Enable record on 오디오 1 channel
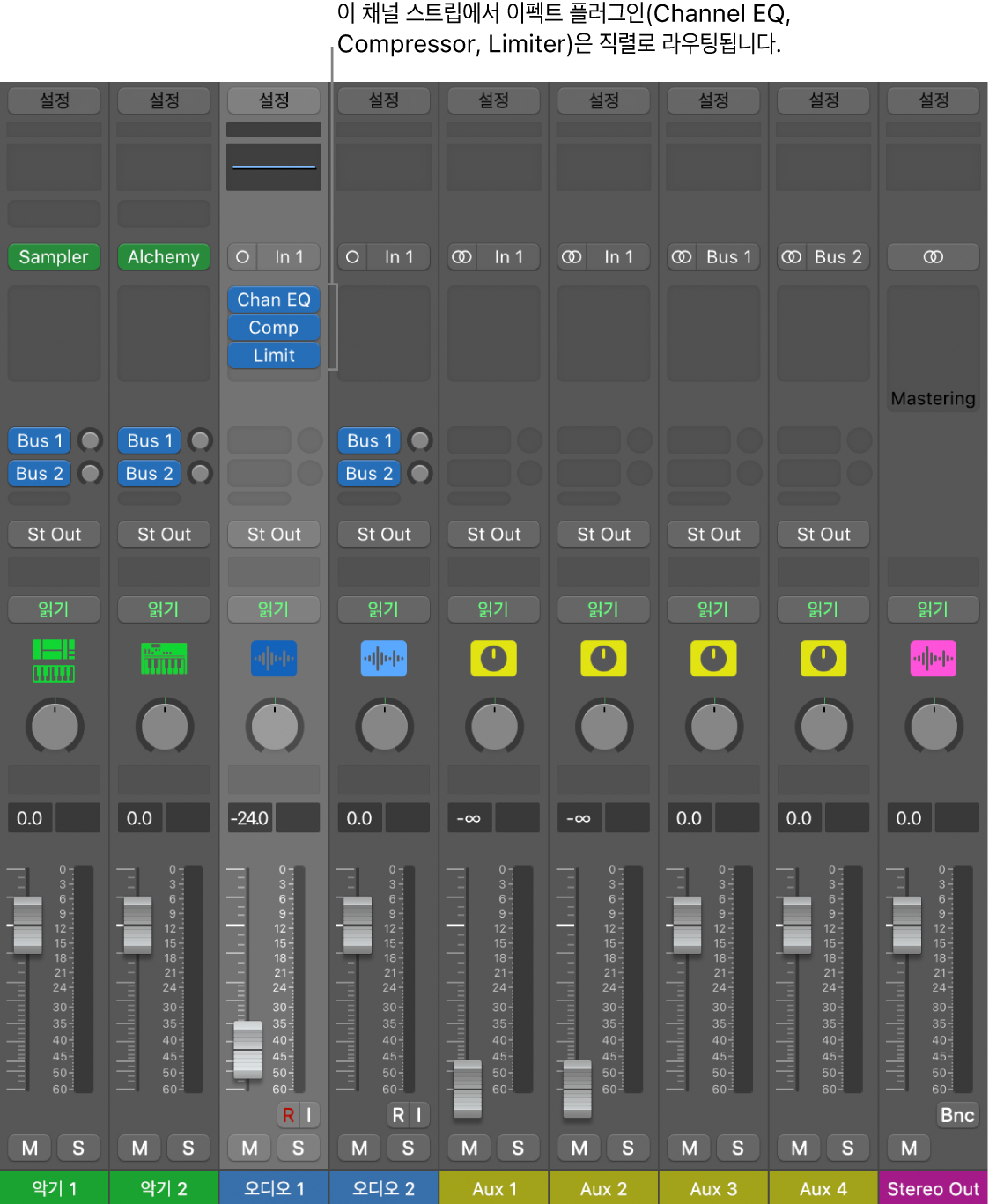Viewport: 989px width, 1204px height. pyautogui.click(x=288, y=1115)
